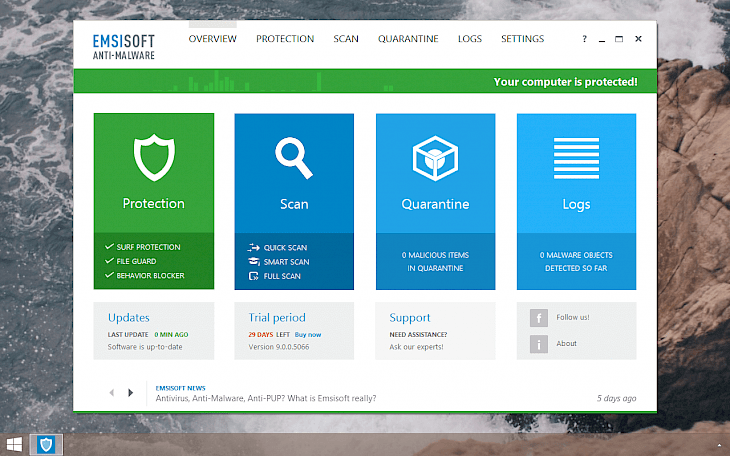The image size is (730, 456).
Task: Start a Quick Scan
Action: pyautogui.click(x=285, y=247)
